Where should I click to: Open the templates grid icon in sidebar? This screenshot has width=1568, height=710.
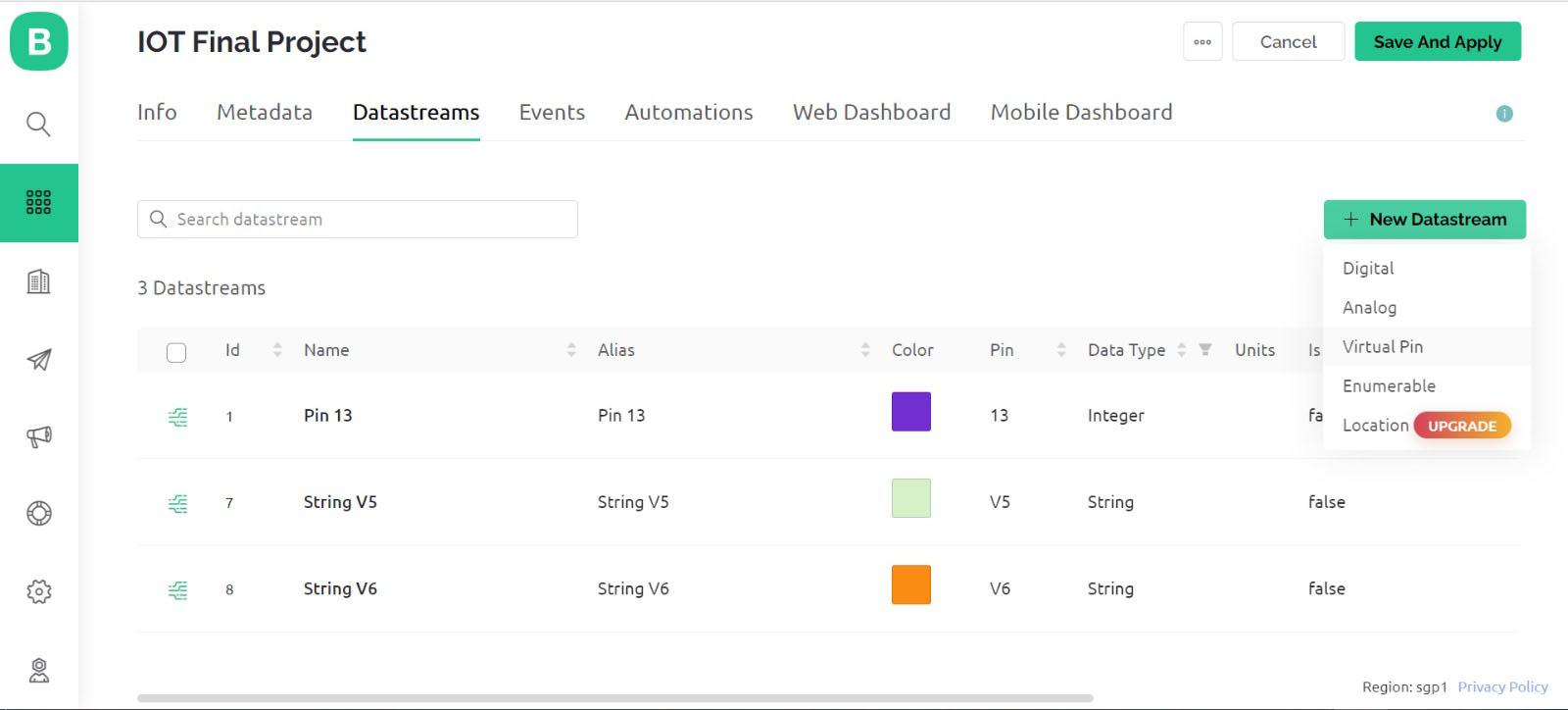point(38,202)
